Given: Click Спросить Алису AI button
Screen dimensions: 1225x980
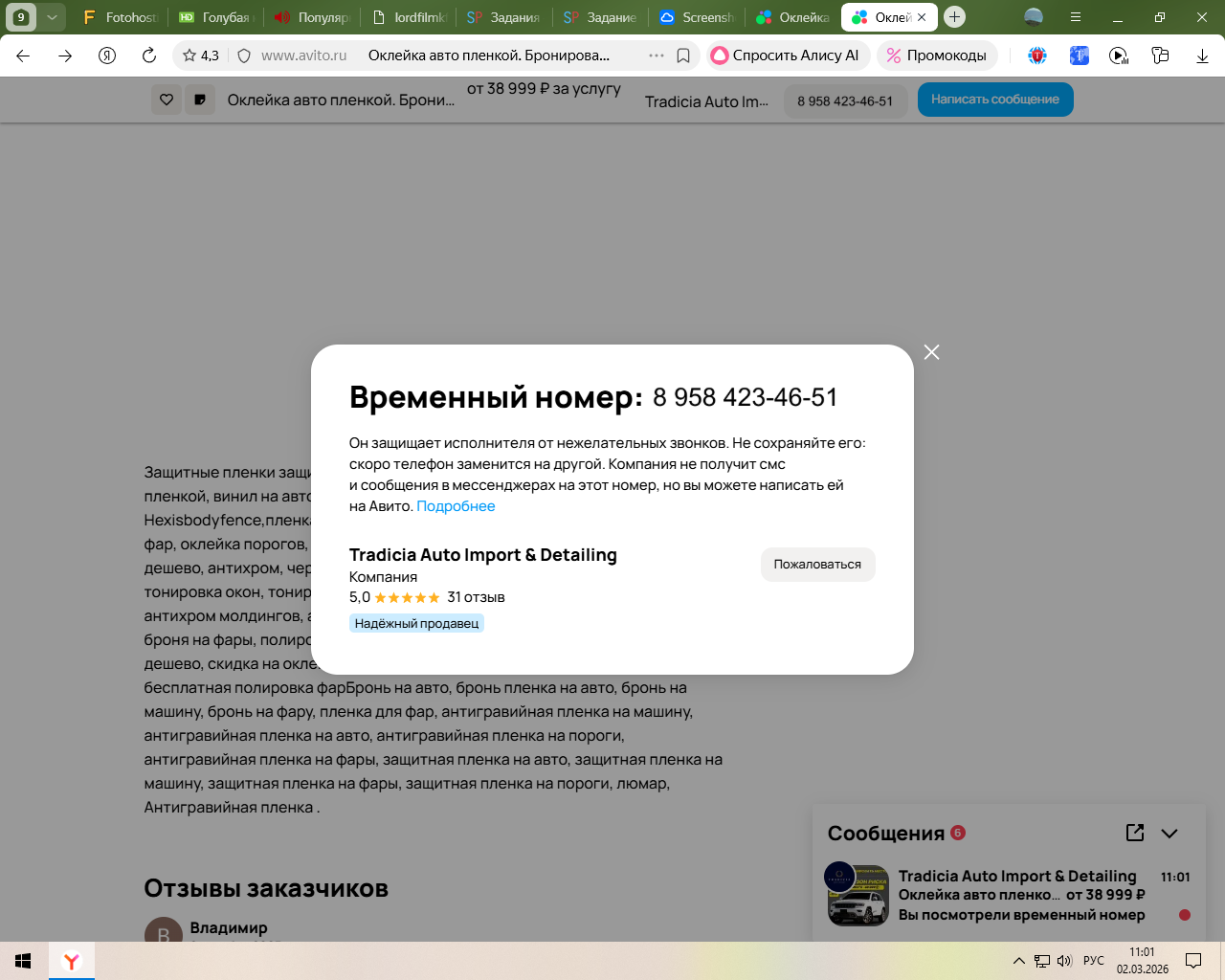Looking at the screenshot, I should click(789, 56).
